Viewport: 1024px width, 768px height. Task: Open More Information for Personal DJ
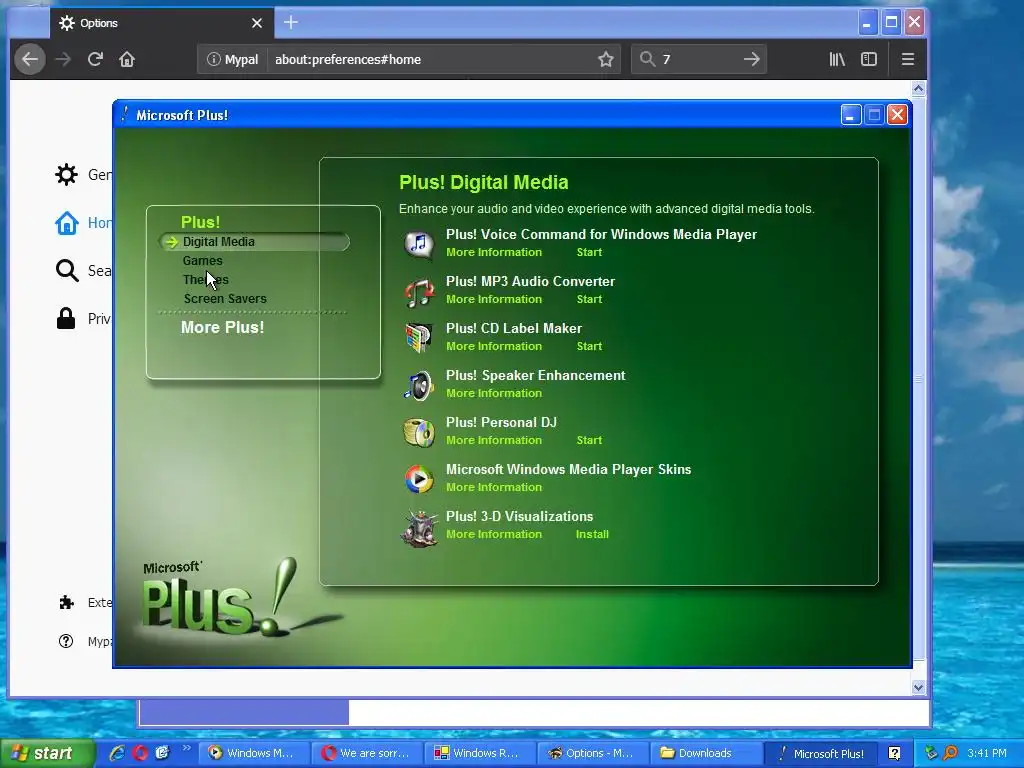click(x=494, y=440)
